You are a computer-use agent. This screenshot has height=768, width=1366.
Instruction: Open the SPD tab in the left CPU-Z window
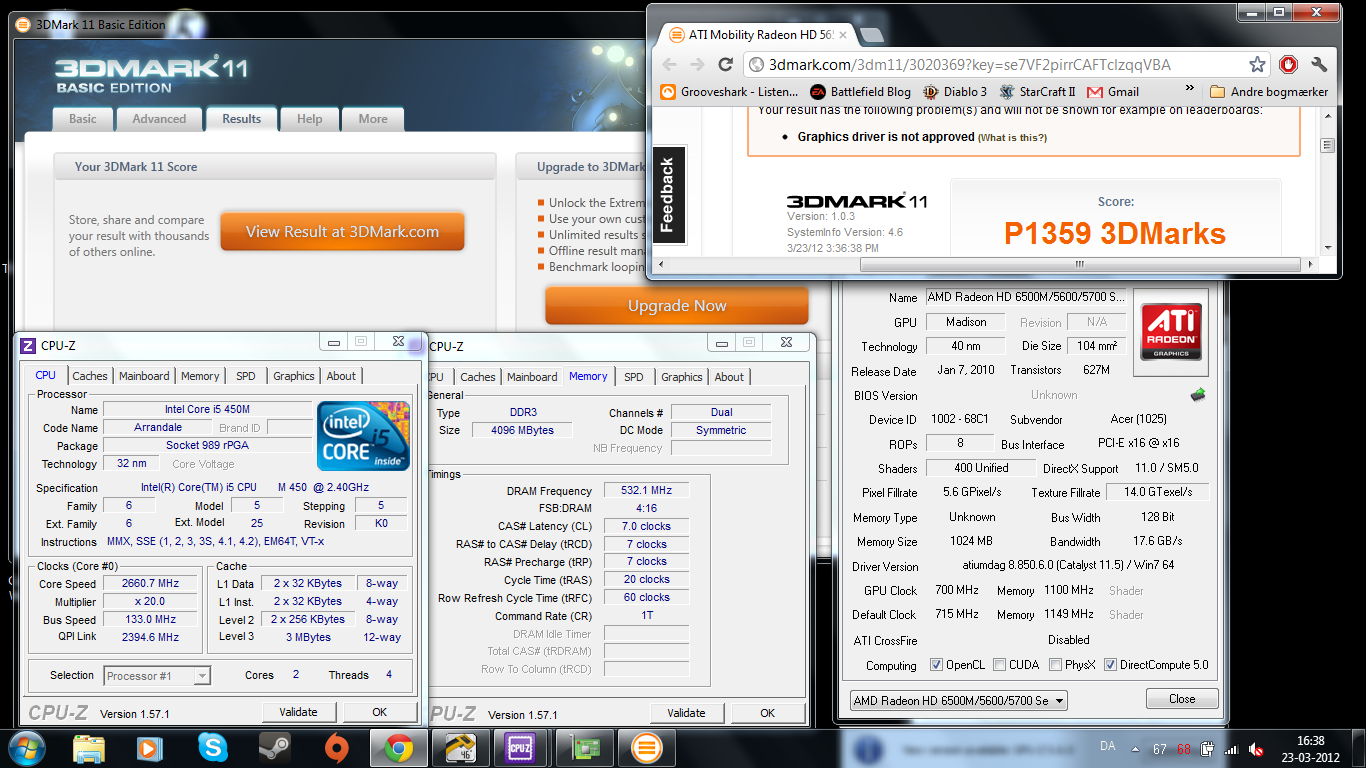(x=246, y=376)
